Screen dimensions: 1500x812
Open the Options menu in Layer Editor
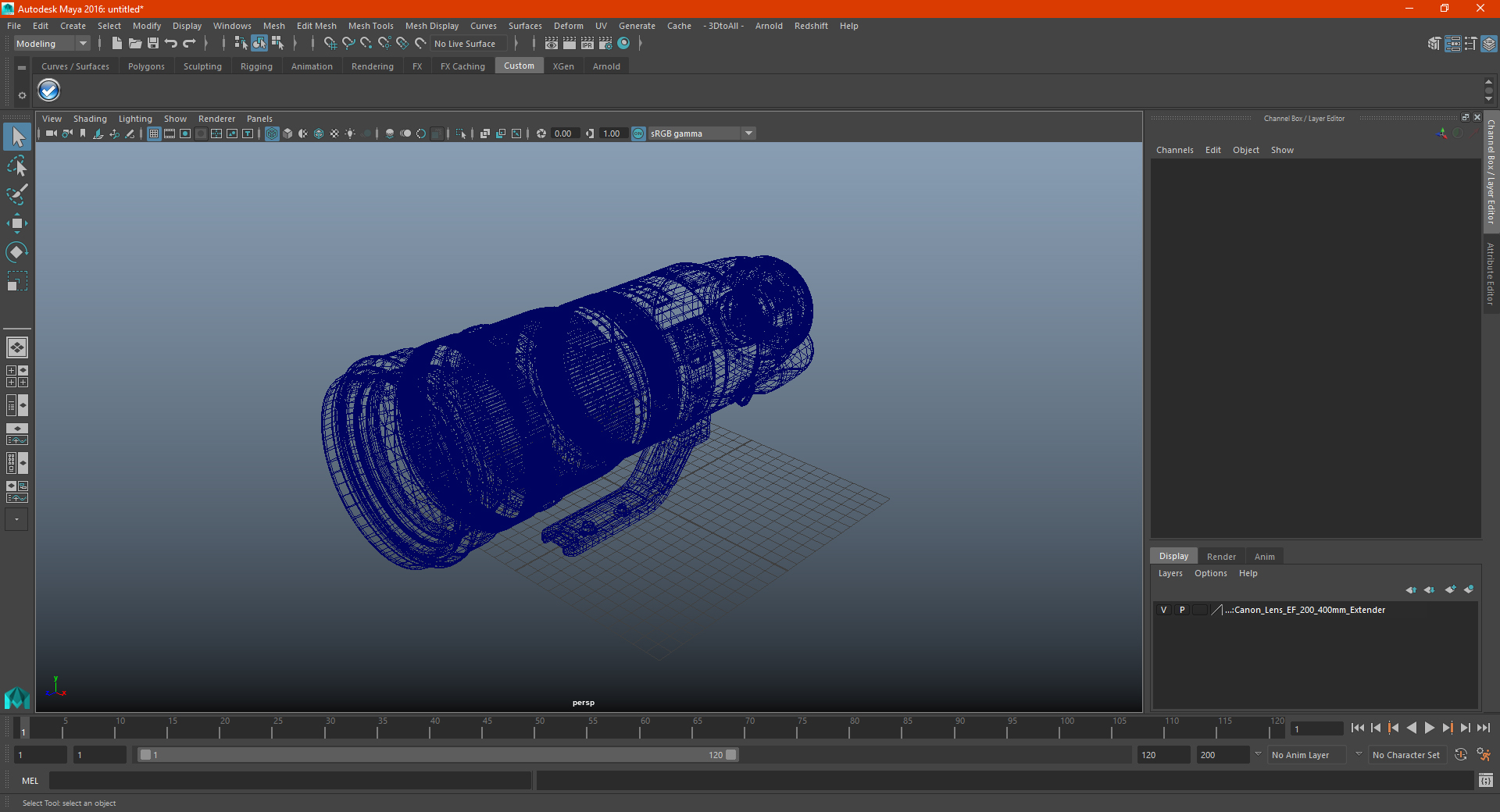(1211, 573)
